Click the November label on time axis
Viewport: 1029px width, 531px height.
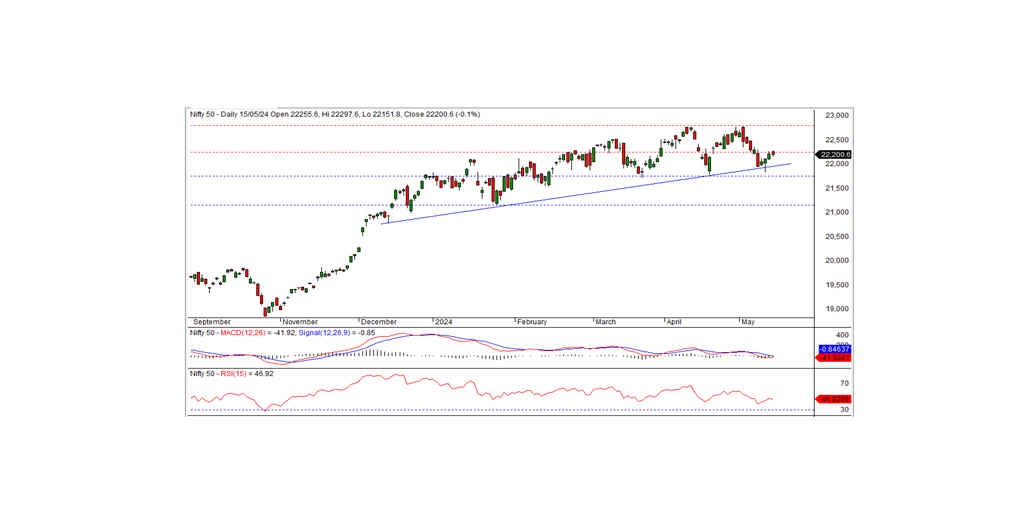click(x=300, y=322)
